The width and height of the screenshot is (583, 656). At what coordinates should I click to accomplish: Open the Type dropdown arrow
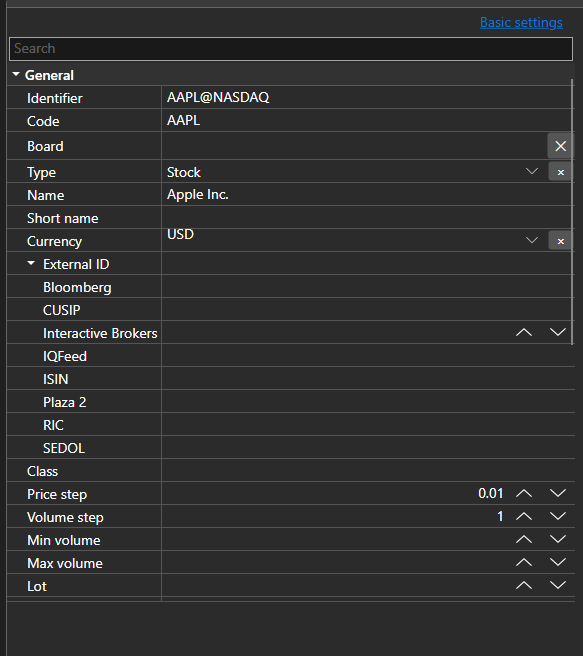(532, 171)
